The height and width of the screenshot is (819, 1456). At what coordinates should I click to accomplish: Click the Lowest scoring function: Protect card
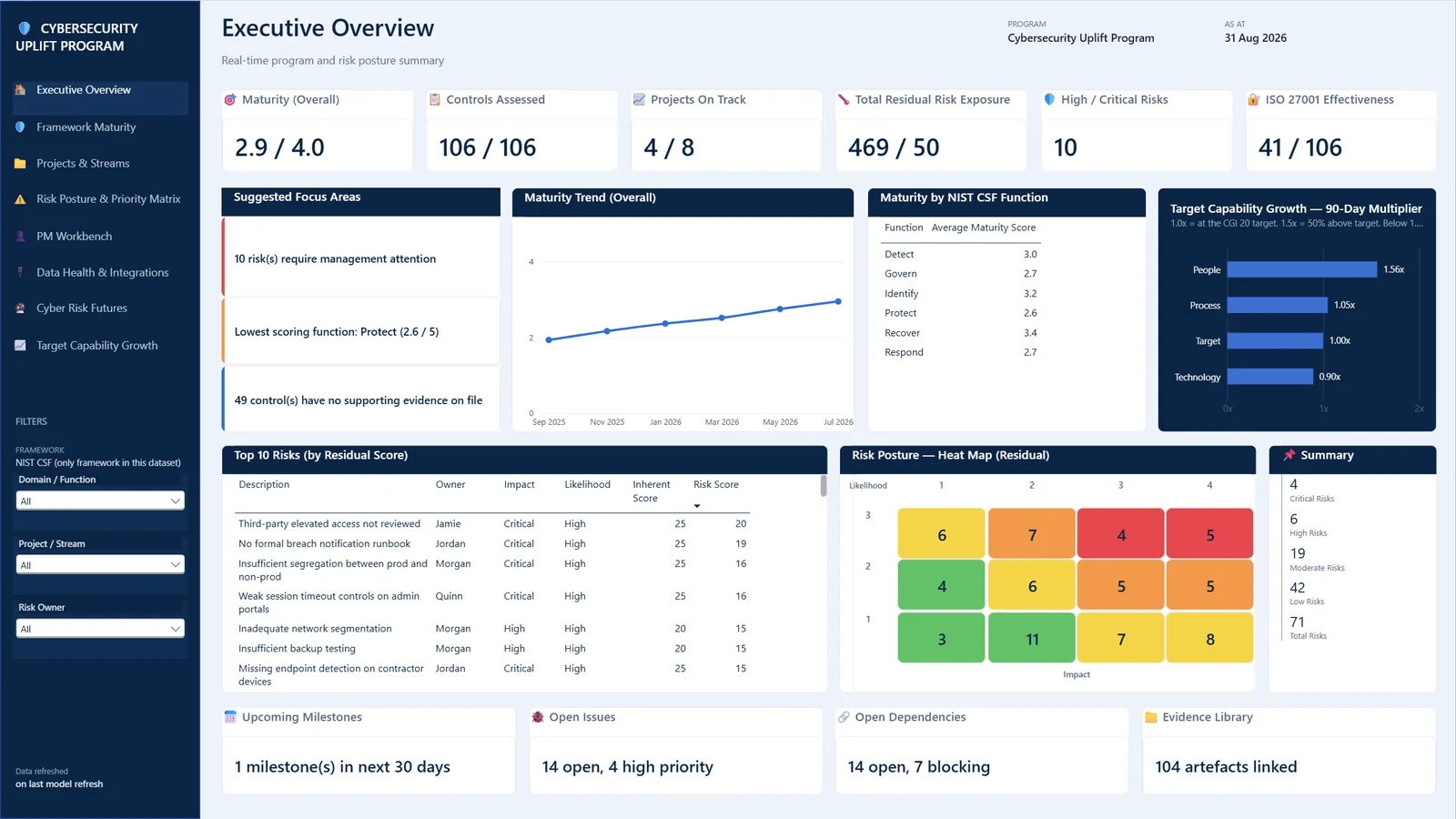361,331
